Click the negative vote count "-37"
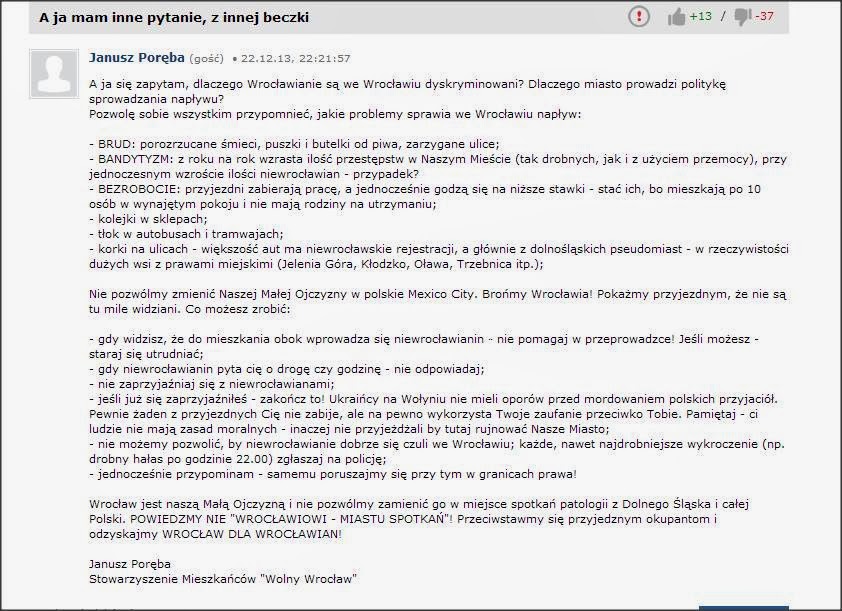Image resolution: width=842 pixels, height=611 pixels. [x=764, y=16]
